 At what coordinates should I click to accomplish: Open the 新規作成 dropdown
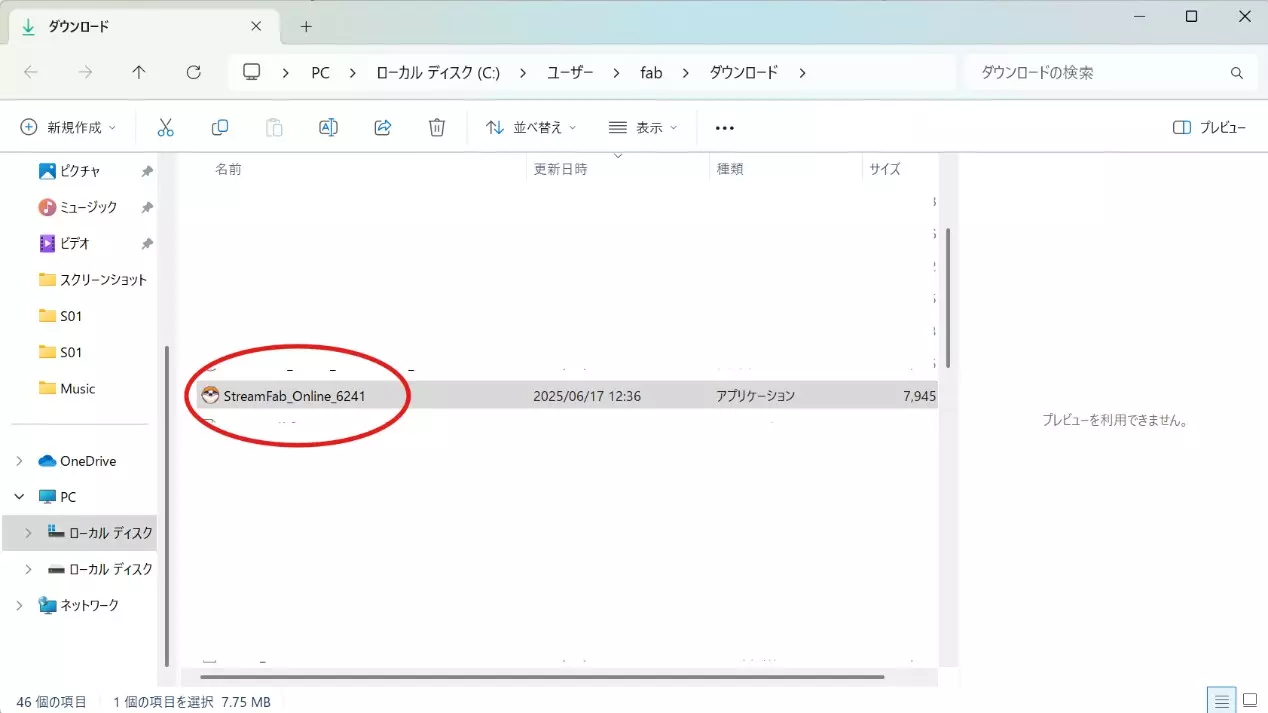pyautogui.click(x=69, y=128)
